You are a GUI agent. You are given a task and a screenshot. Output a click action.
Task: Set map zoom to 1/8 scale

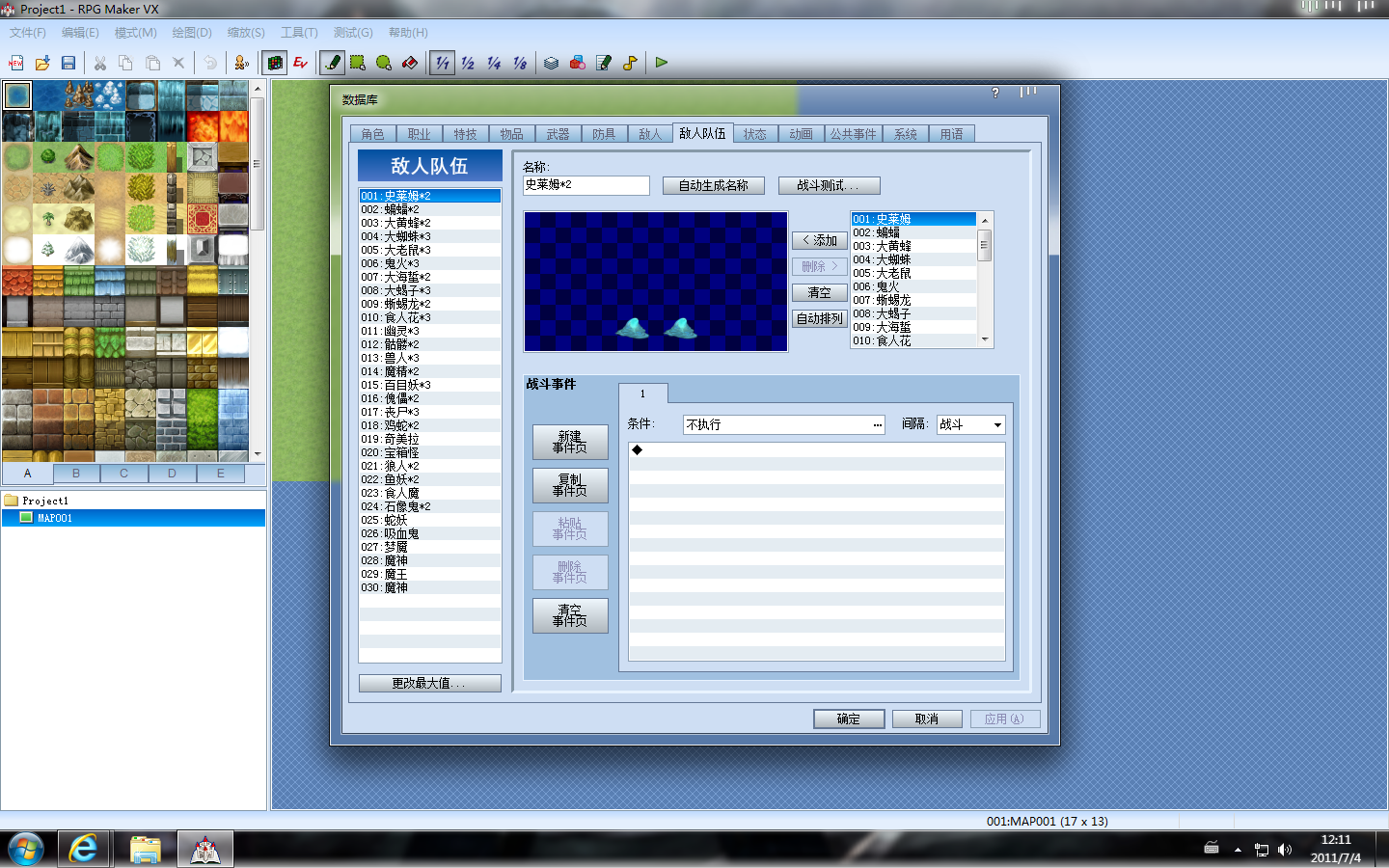coord(520,63)
